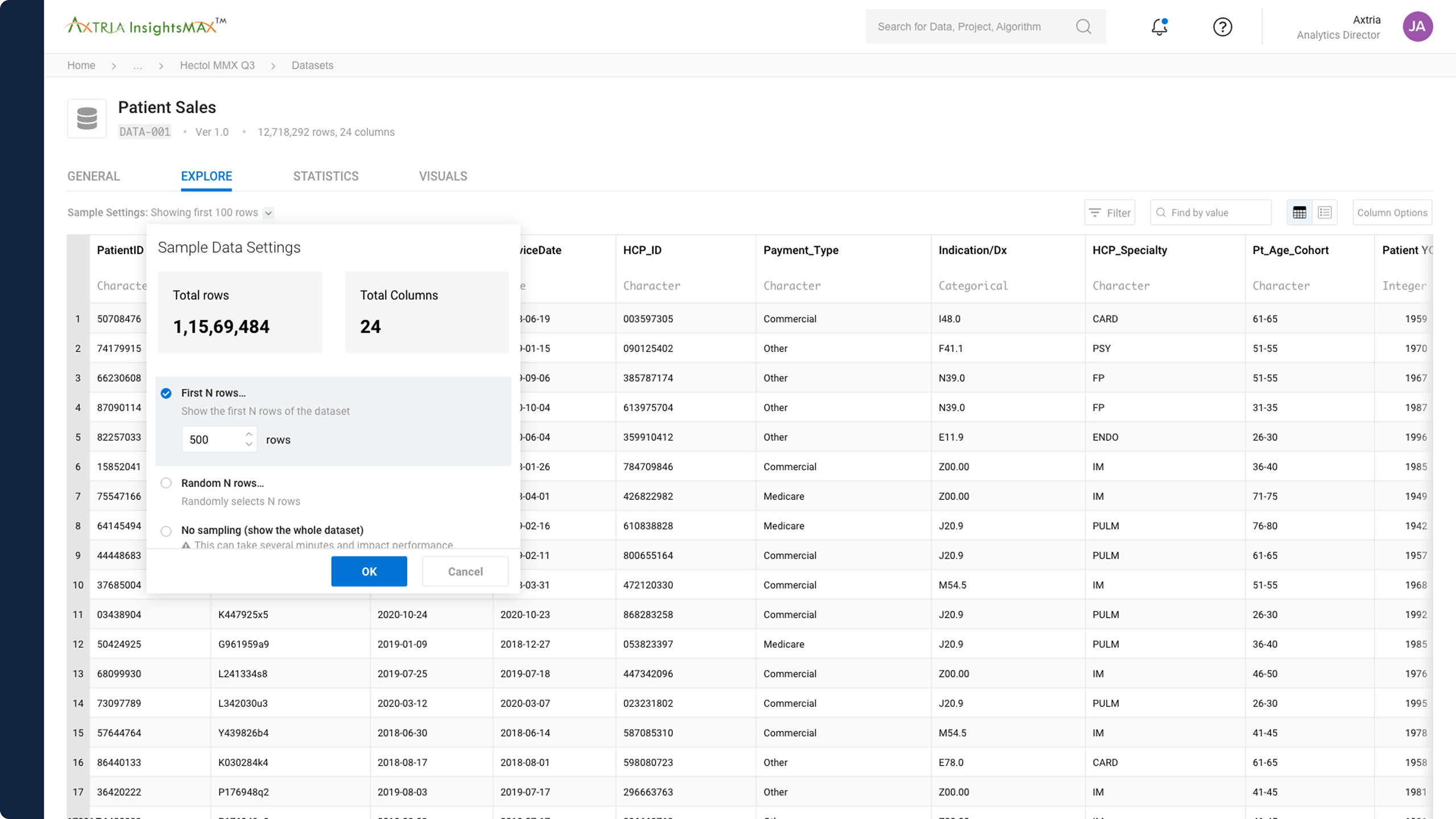Expand the Sample Settings dropdown chevron
1456x819 pixels.
[x=268, y=213]
